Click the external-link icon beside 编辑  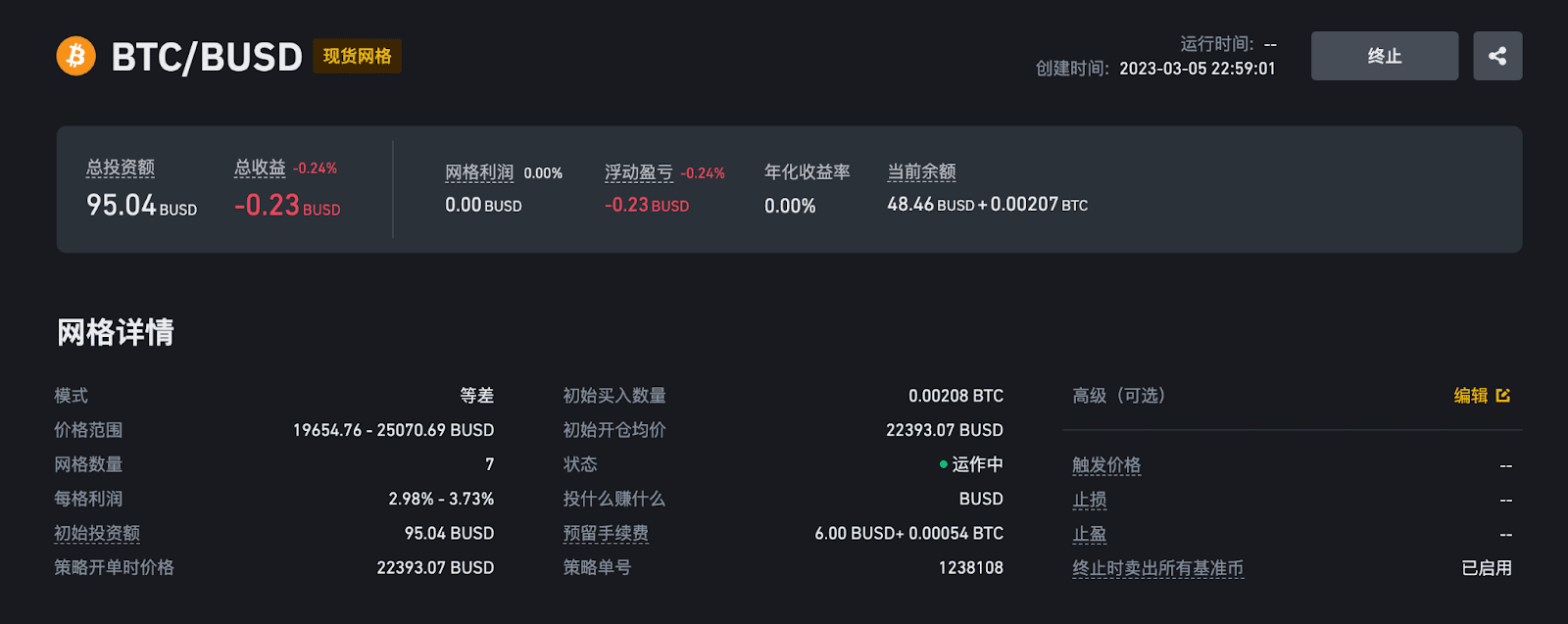[1503, 396]
